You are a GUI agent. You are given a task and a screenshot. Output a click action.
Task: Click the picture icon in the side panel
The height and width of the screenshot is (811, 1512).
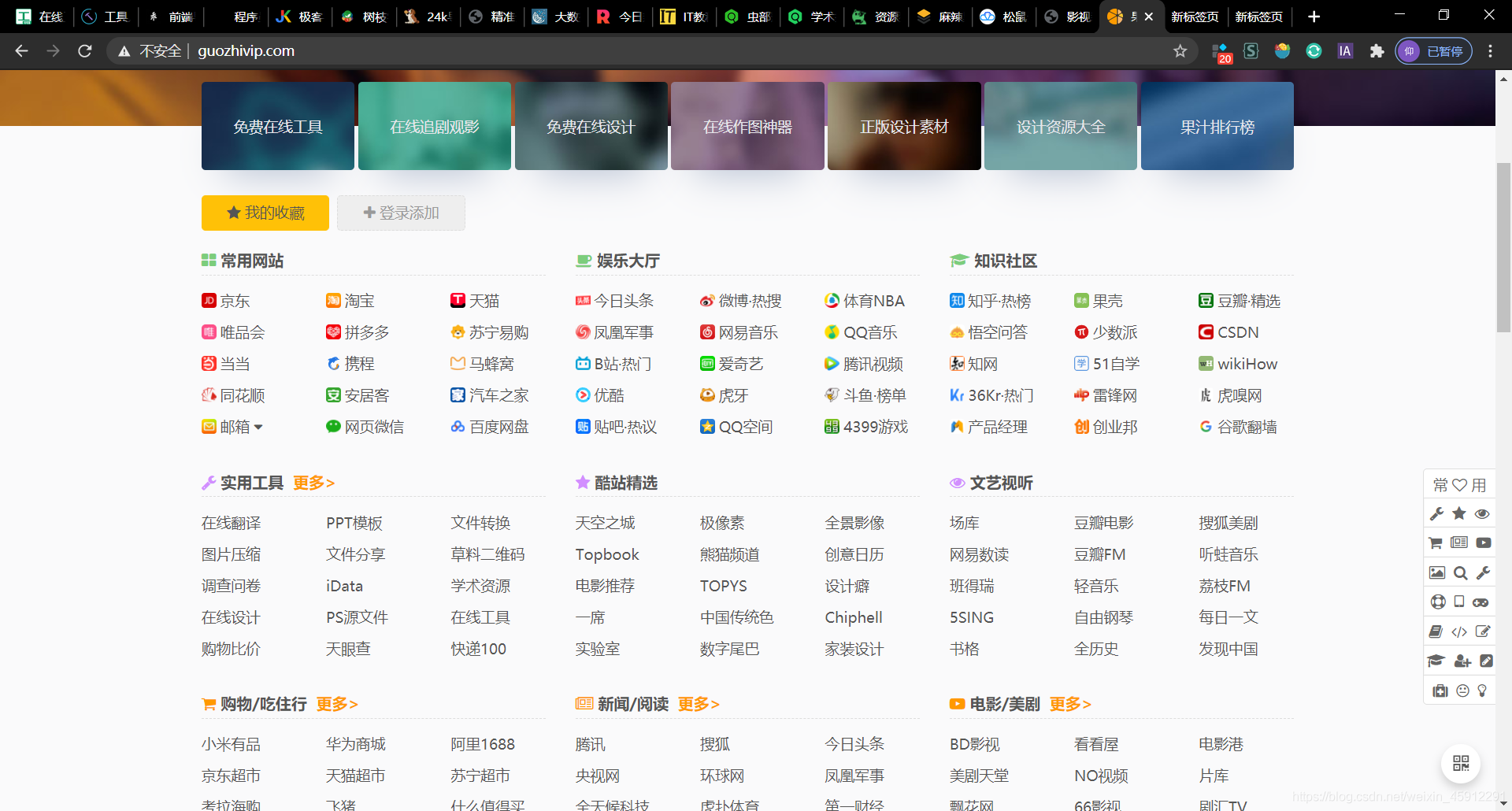click(1437, 572)
